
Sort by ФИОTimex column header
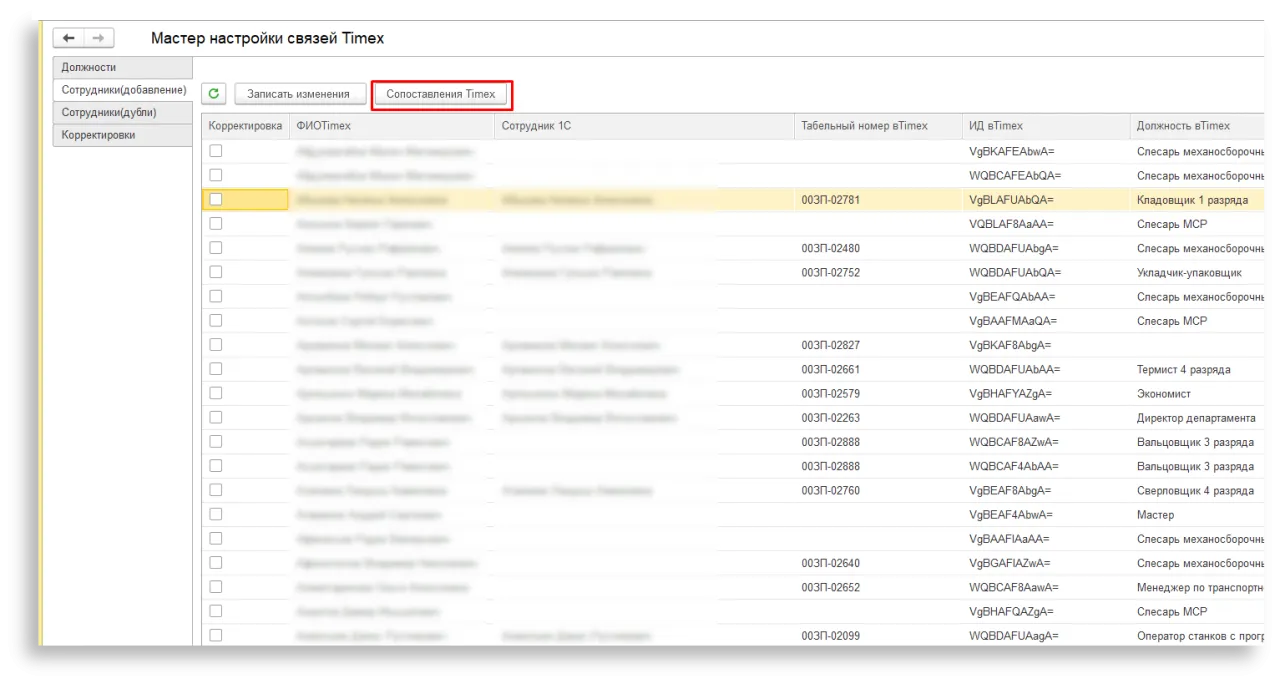(x=324, y=126)
